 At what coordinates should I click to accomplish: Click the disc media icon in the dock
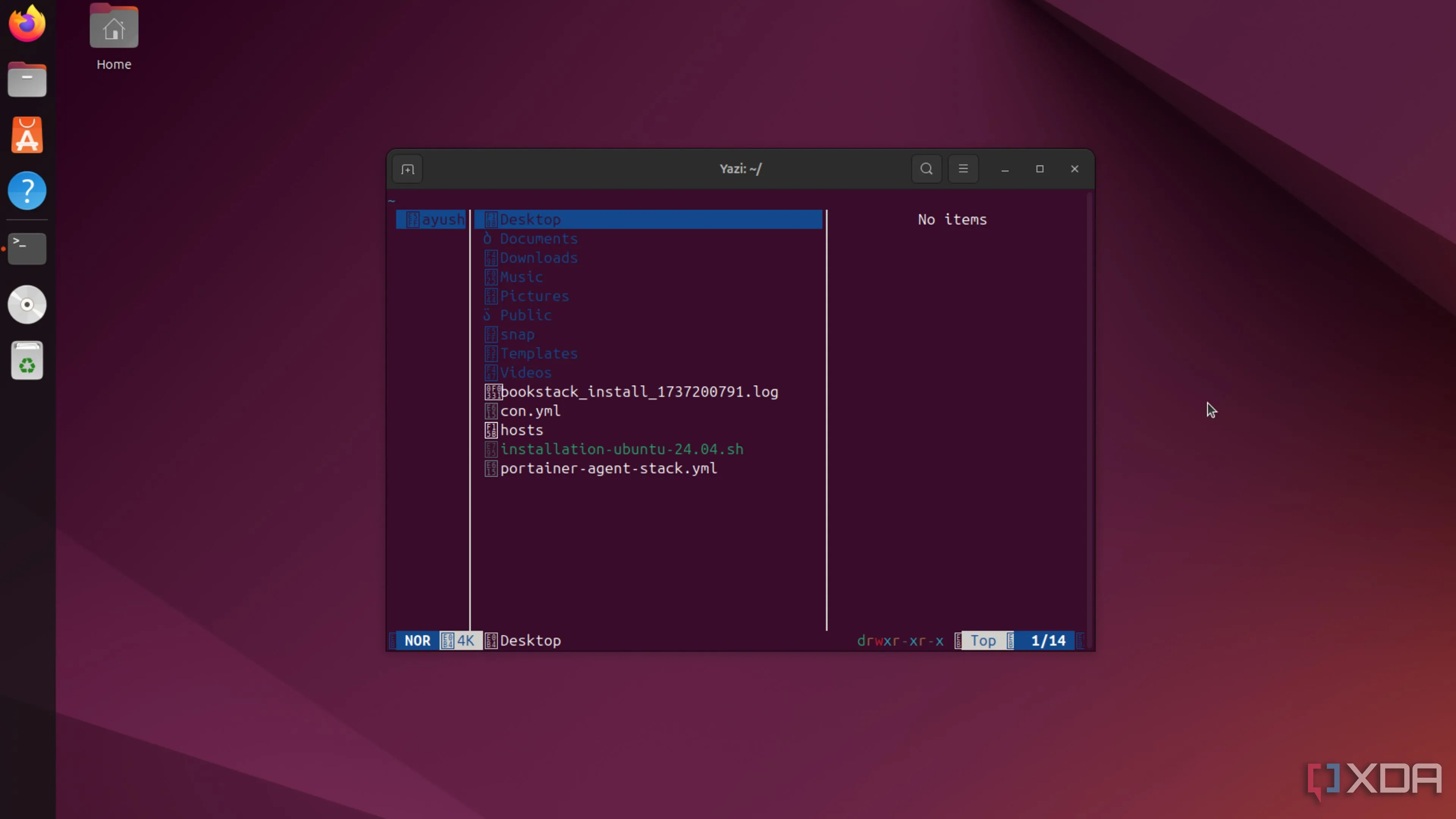[27, 304]
